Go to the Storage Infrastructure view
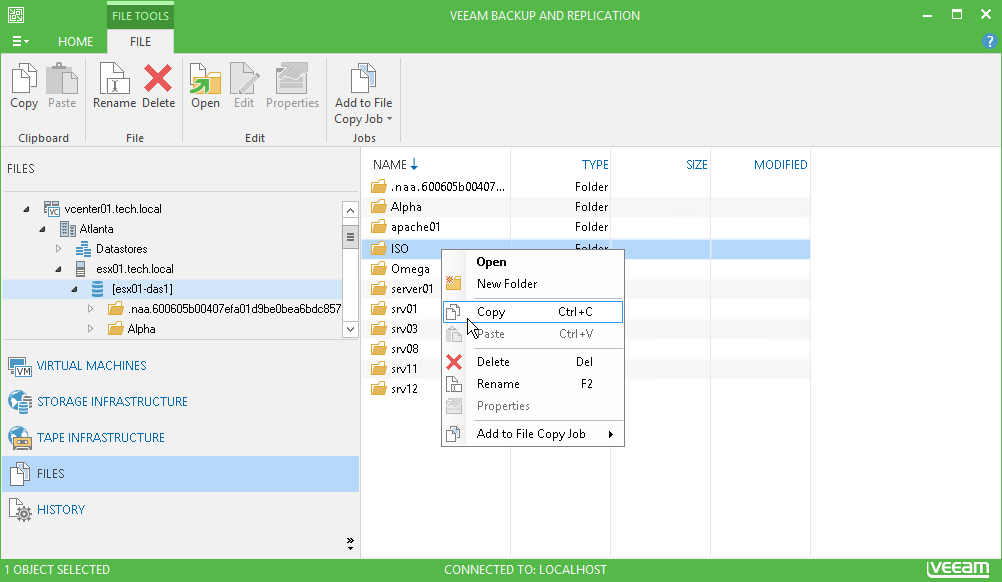This screenshot has width=1002, height=582. [112, 402]
